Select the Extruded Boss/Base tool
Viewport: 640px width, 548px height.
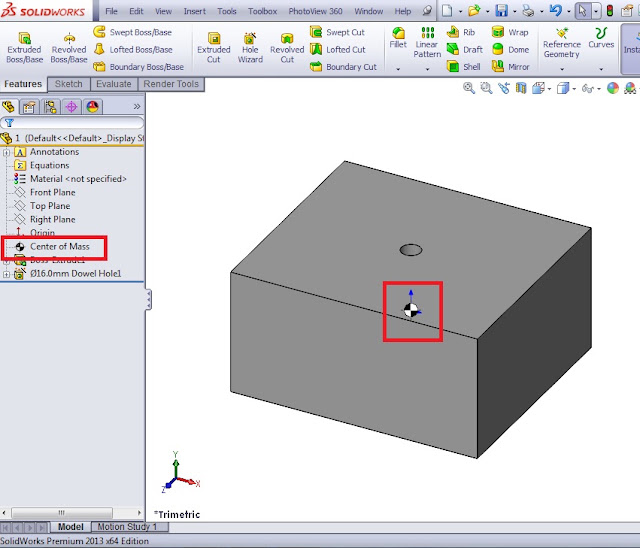[24, 48]
